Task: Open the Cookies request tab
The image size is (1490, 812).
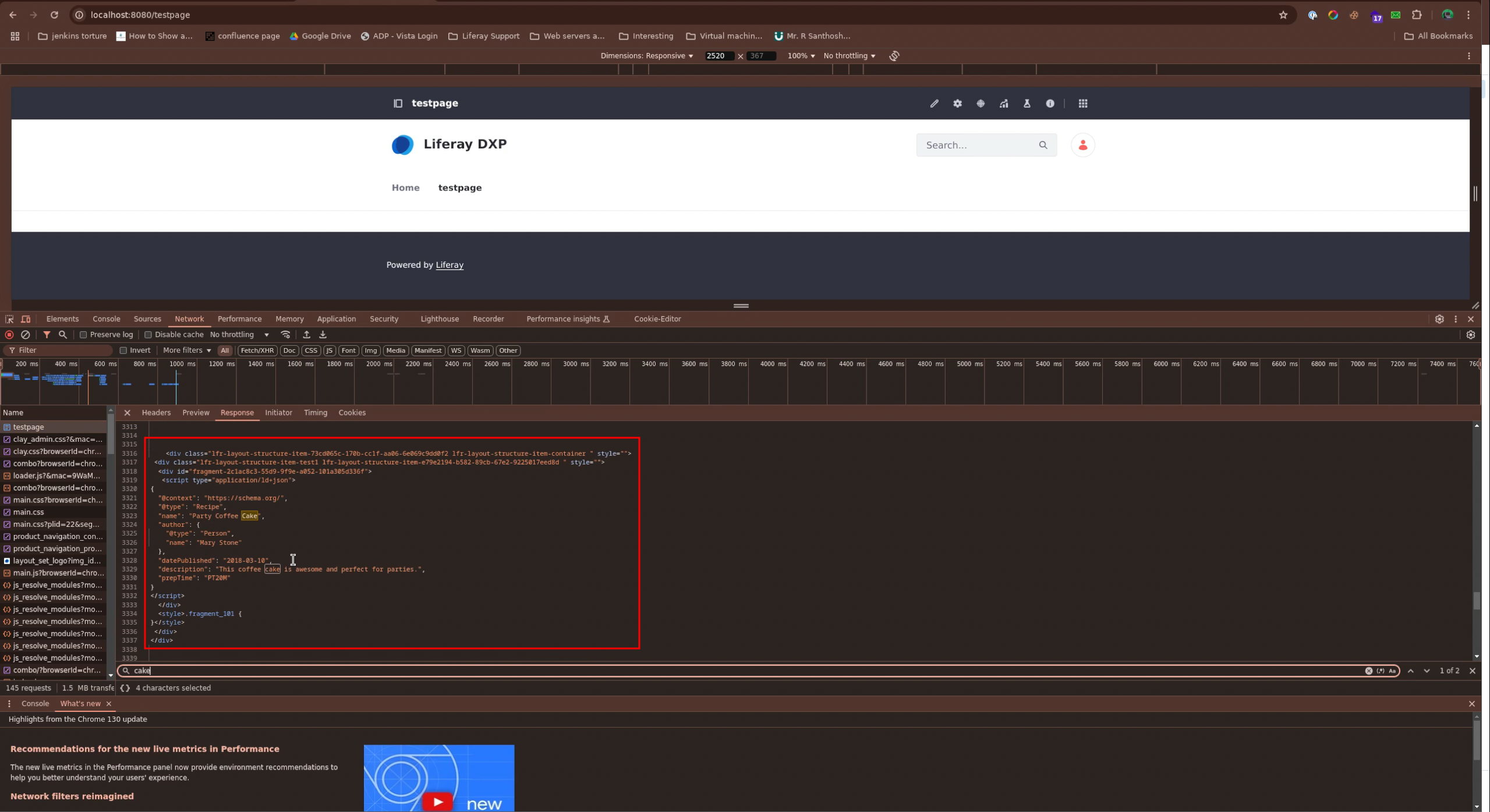Action: pyautogui.click(x=352, y=413)
